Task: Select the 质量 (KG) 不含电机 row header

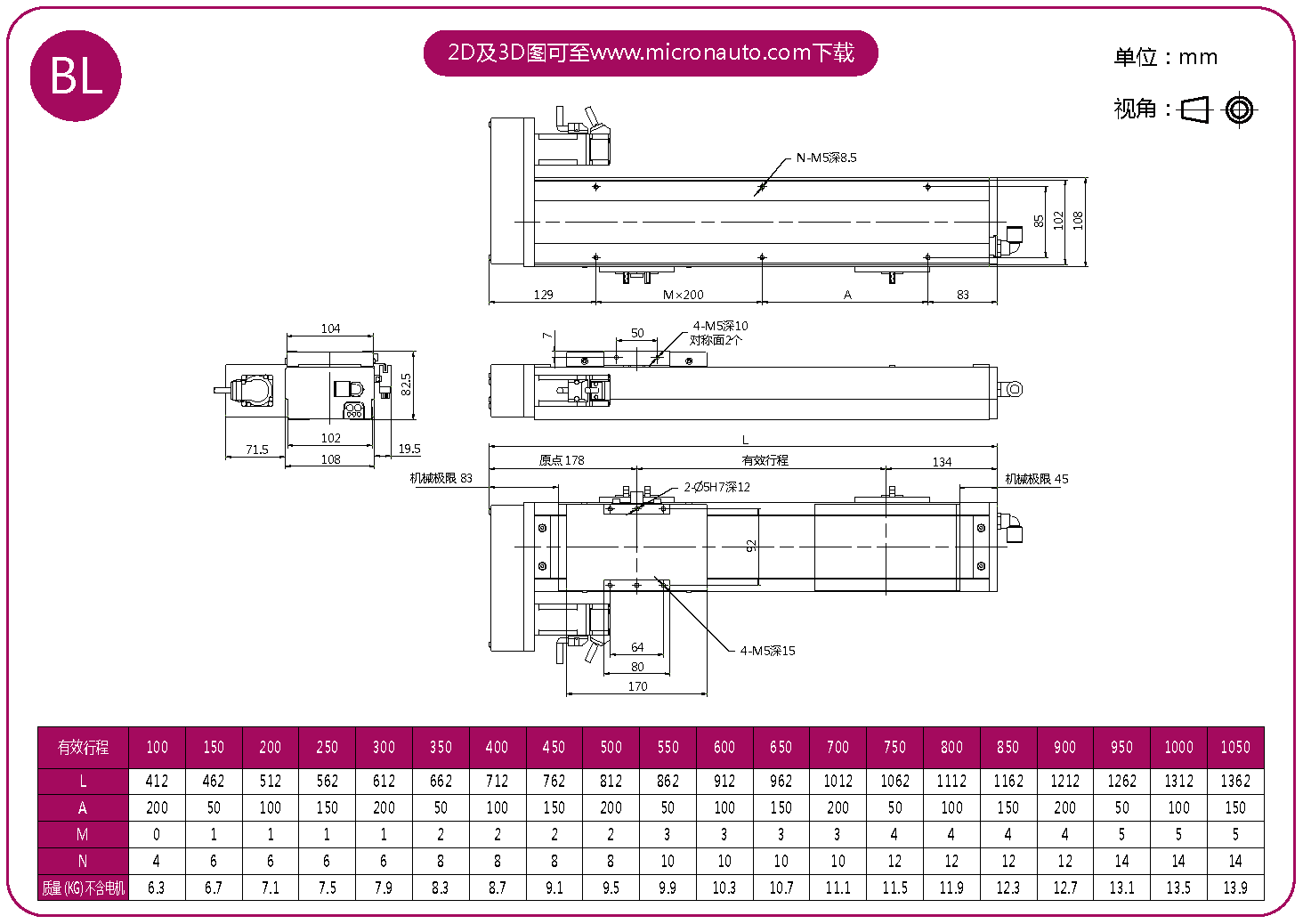Action: pos(83,888)
